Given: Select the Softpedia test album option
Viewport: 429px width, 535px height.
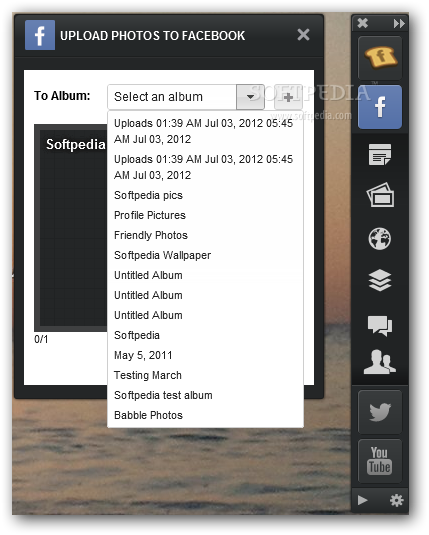Looking at the screenshot, I should [205, 395].
